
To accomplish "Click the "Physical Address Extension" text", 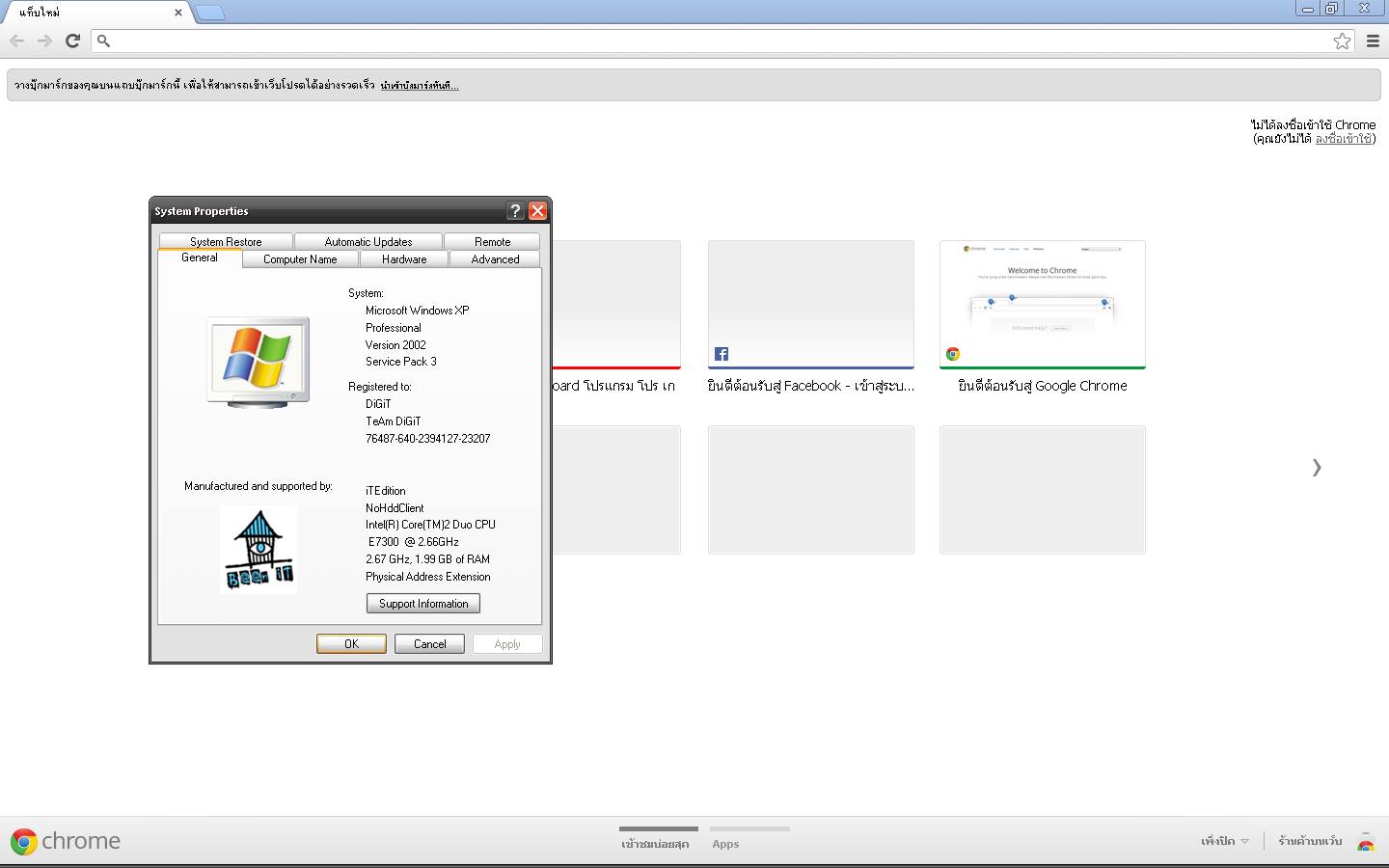I will [428, 577].
